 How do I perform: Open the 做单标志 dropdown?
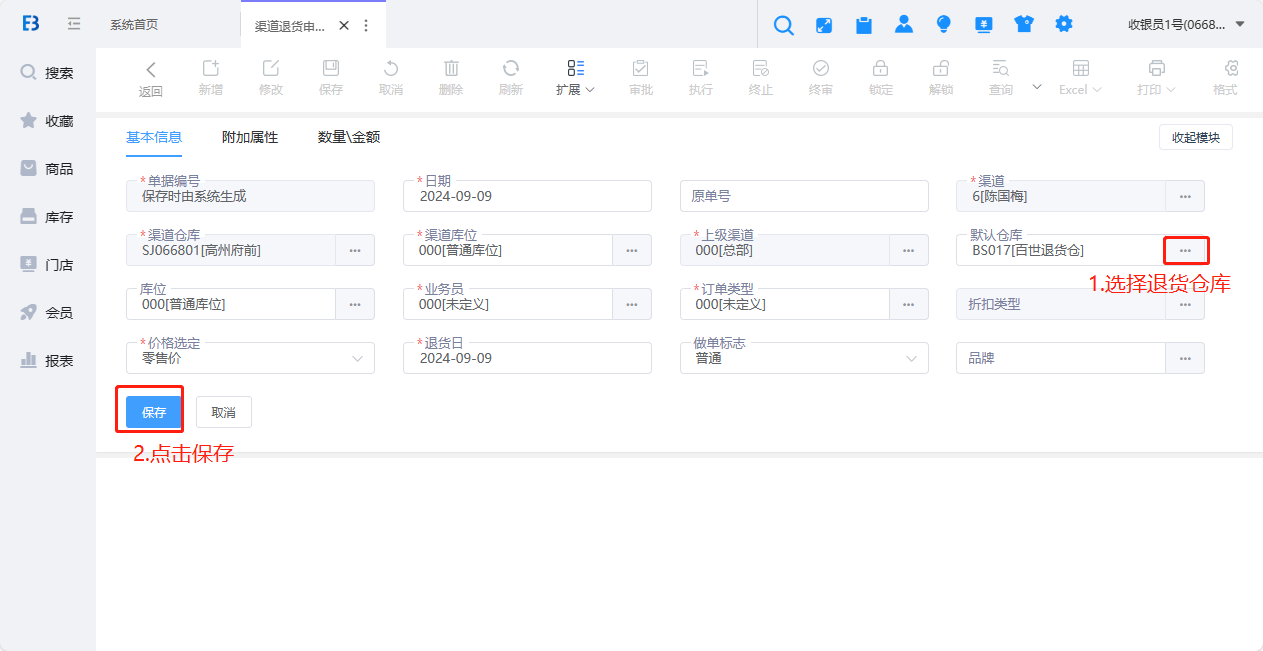(804, 358)
